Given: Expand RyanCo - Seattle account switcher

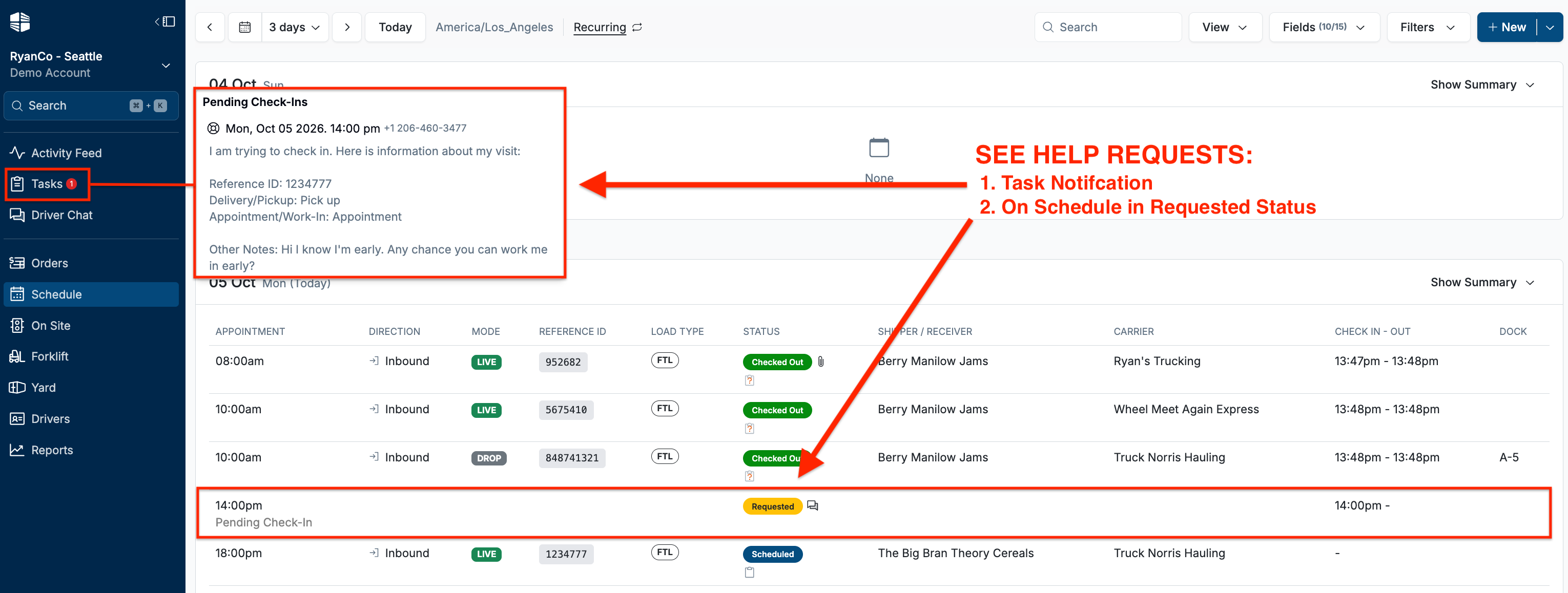Looking at the screenshot, I should tap(91, 65).
